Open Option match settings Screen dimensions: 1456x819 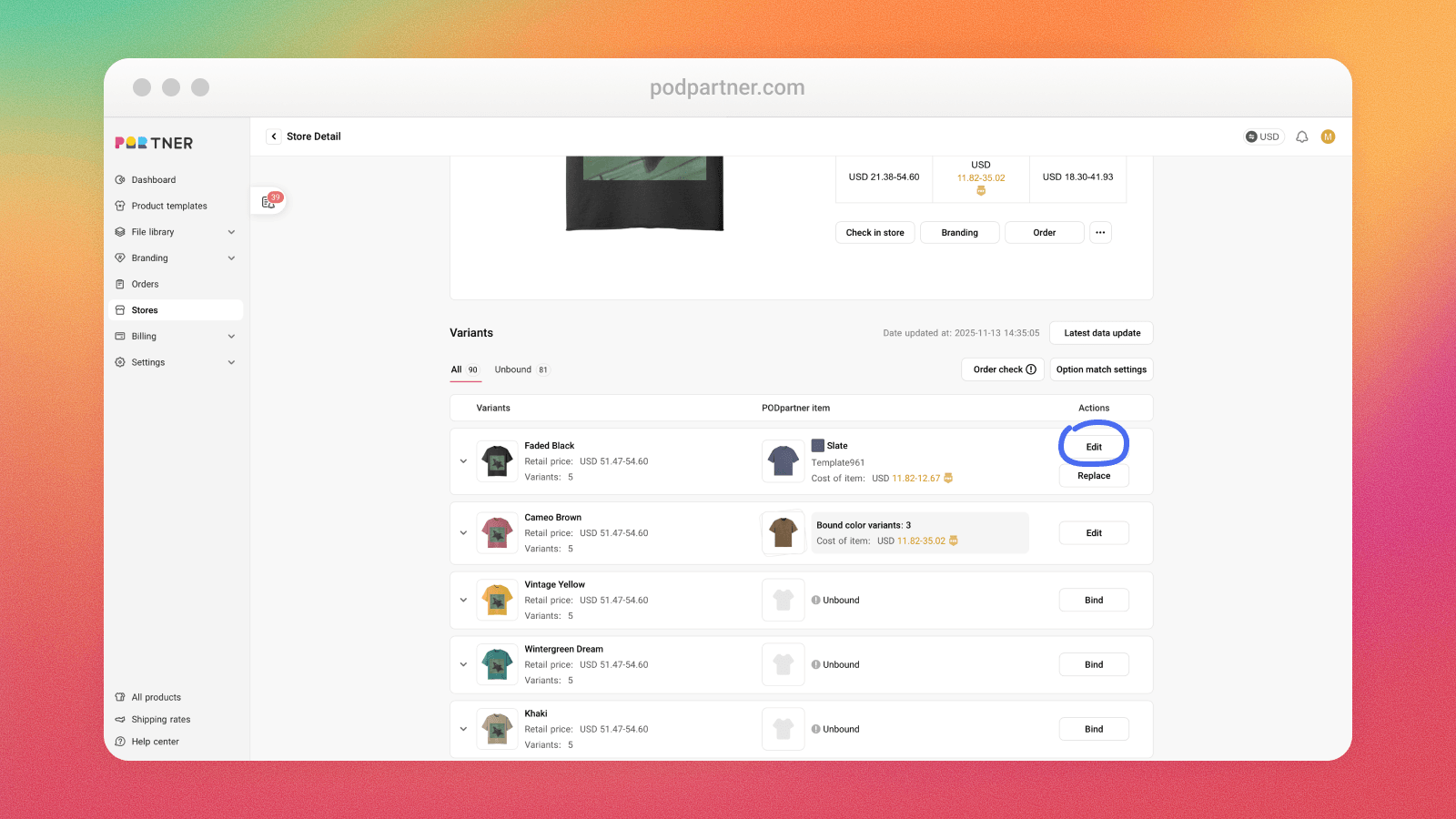click(1101, 369)
